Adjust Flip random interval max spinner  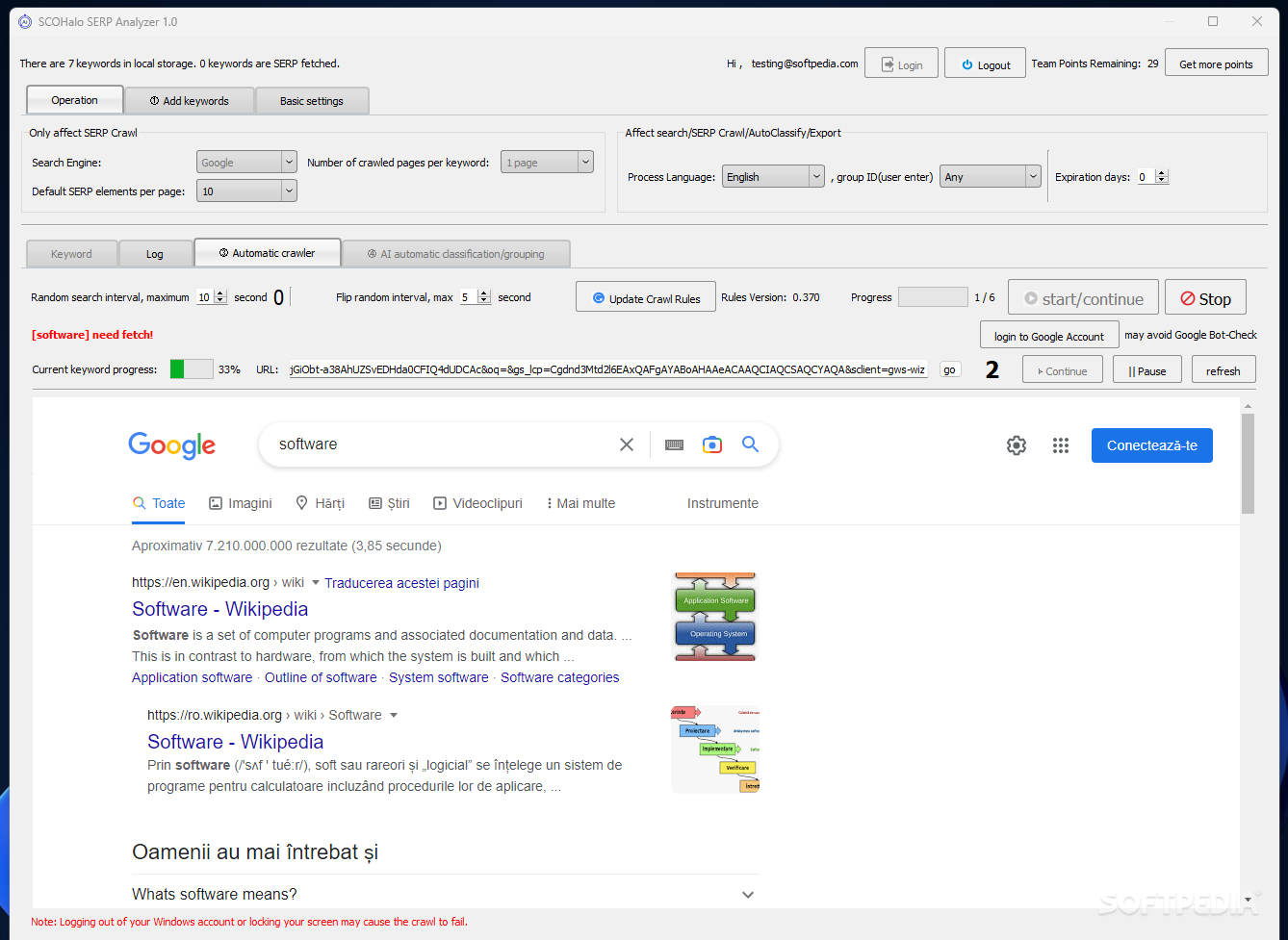coord(475,297)
